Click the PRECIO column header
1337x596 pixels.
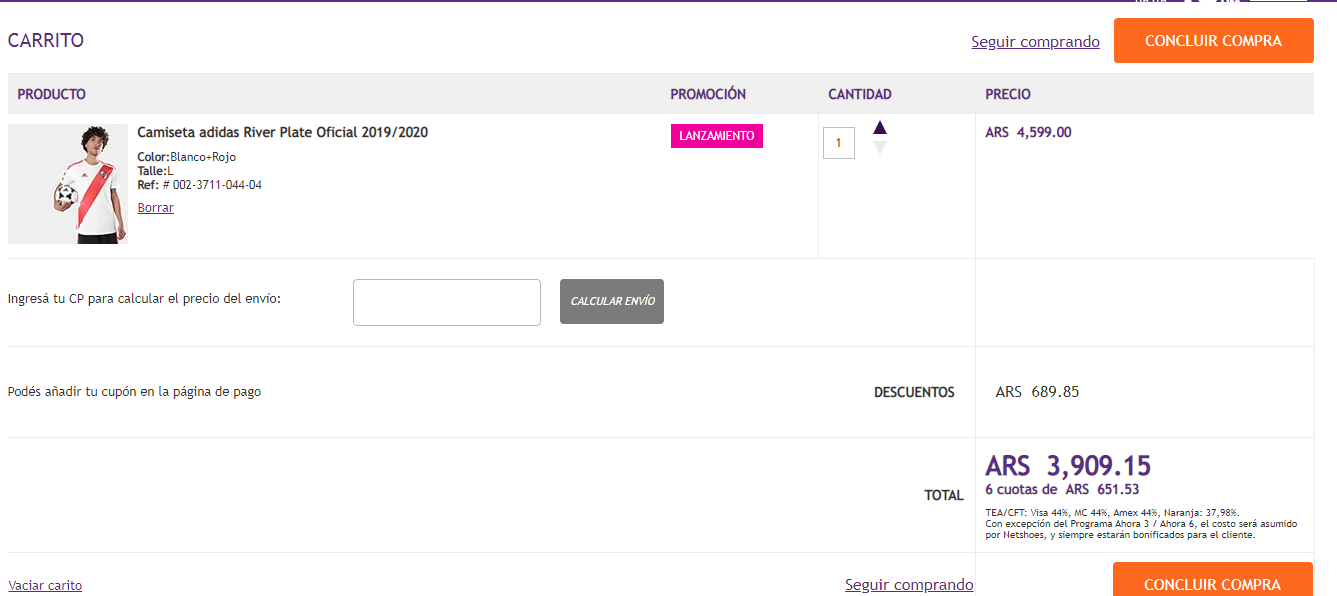point(1008,94)
